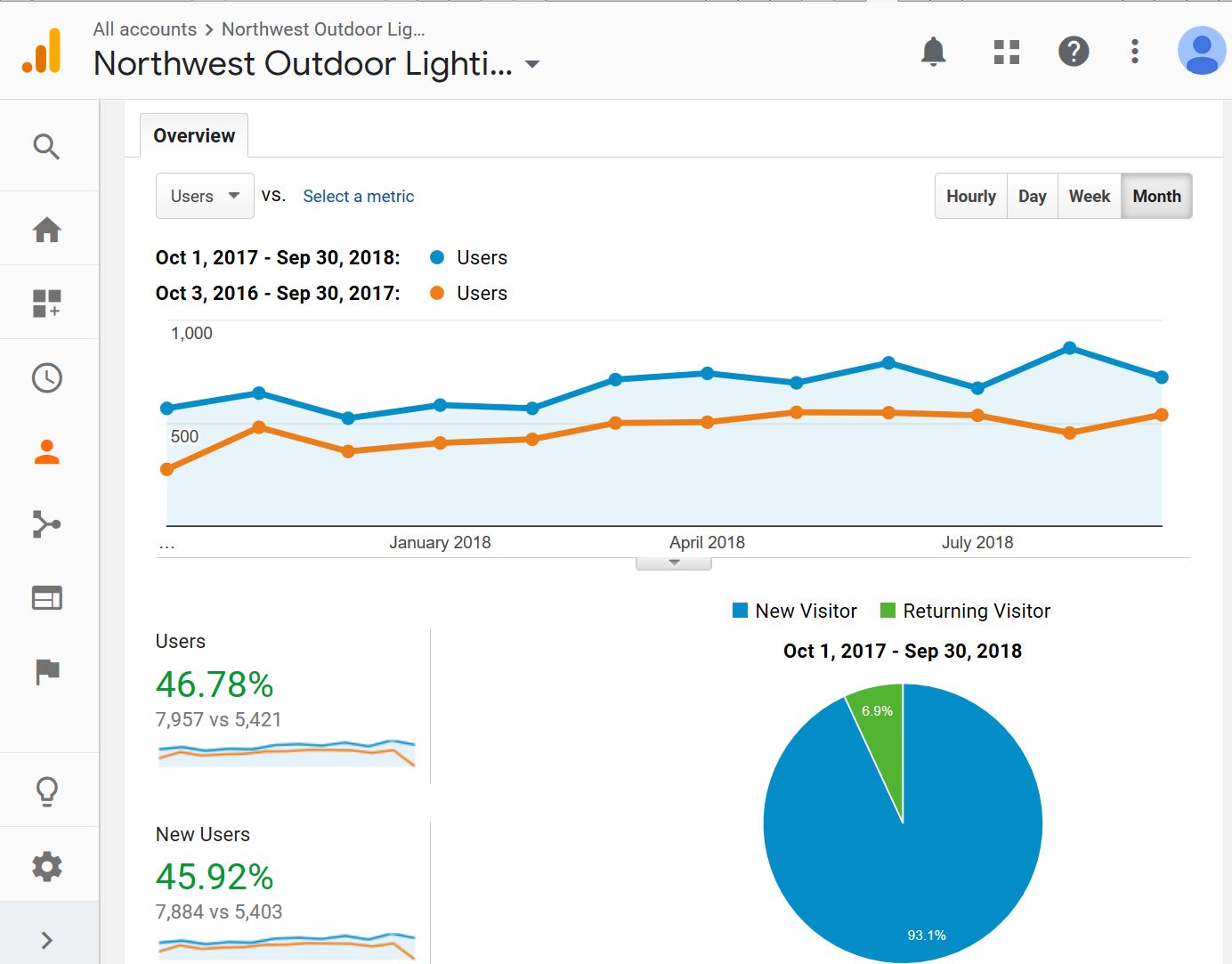Click the January 2018 axis label
Viewport: 1232px width, 964px height.
pyautogui.click(x=440, y=542)
